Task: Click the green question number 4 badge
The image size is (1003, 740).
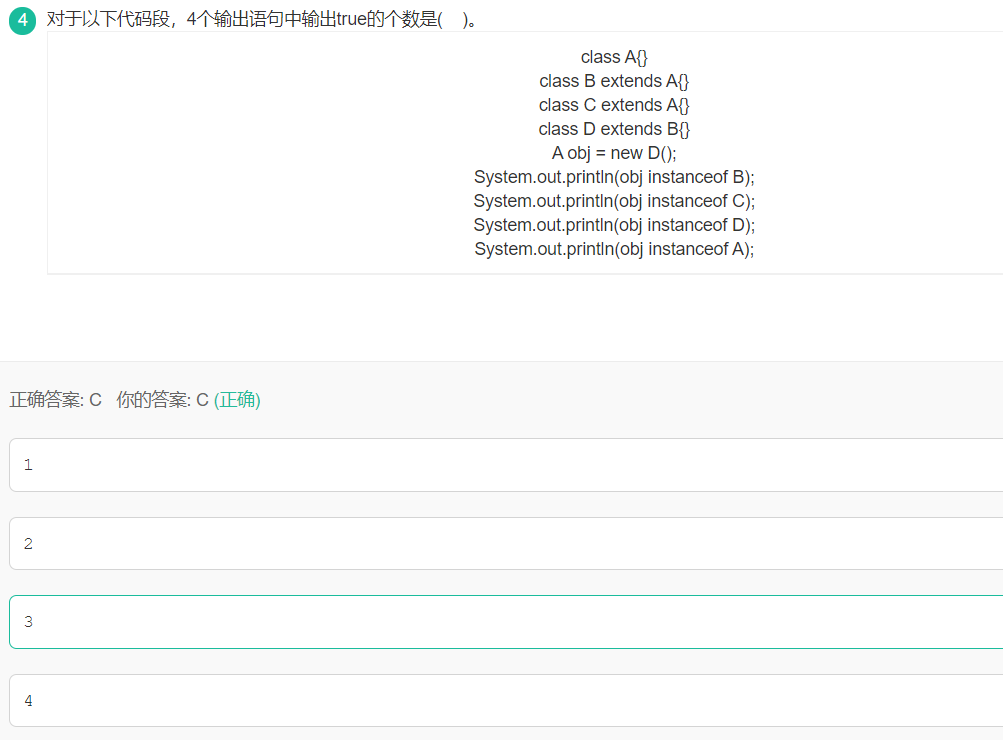Action: click(22, 21)
